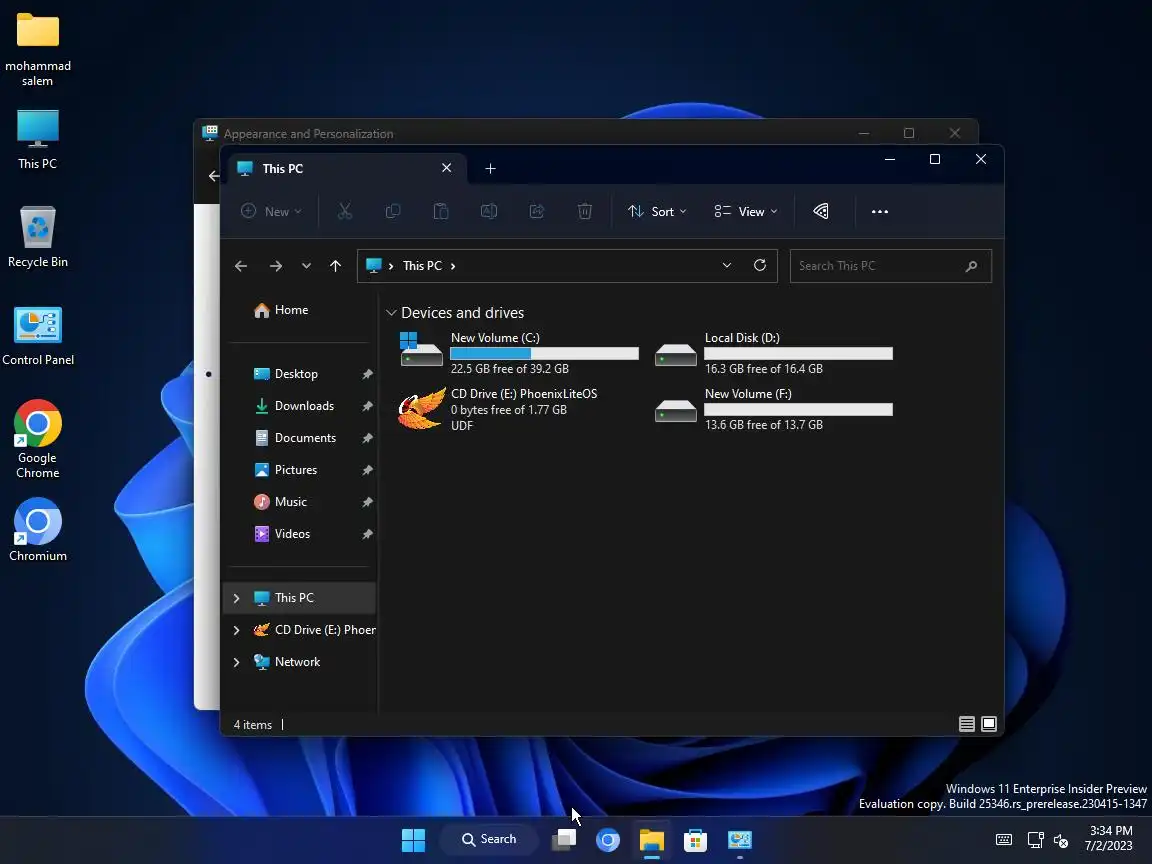
Task: Refresh the This PC view
Action: coord(760,265)
